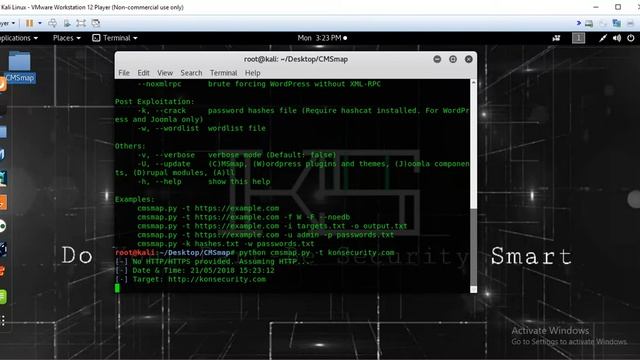The width and height of the screenshot is (640, 360).
Task: Select the CMSmap folder on the desktop
Action: [20, 67]
